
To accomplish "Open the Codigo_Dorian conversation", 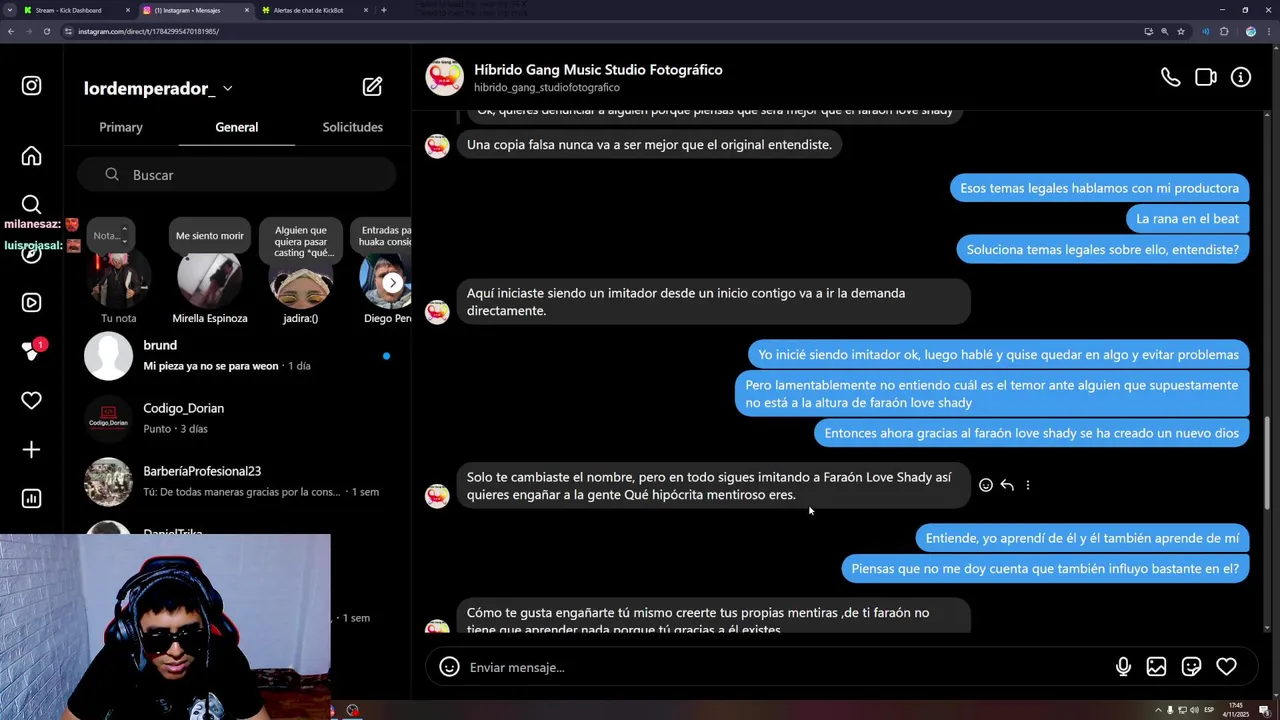I will (237, 418).
